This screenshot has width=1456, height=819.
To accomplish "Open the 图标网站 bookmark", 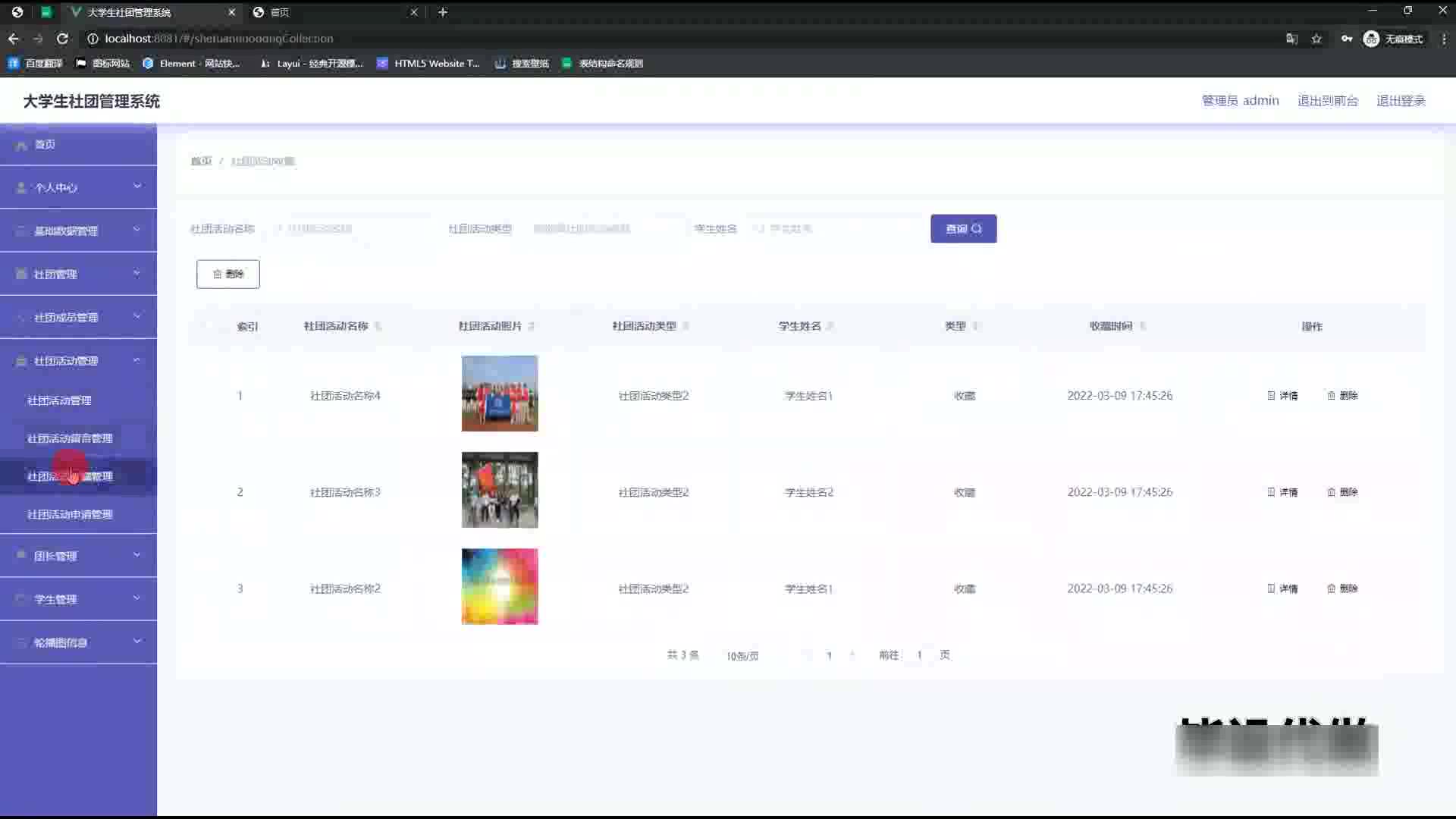I will 103,64.
